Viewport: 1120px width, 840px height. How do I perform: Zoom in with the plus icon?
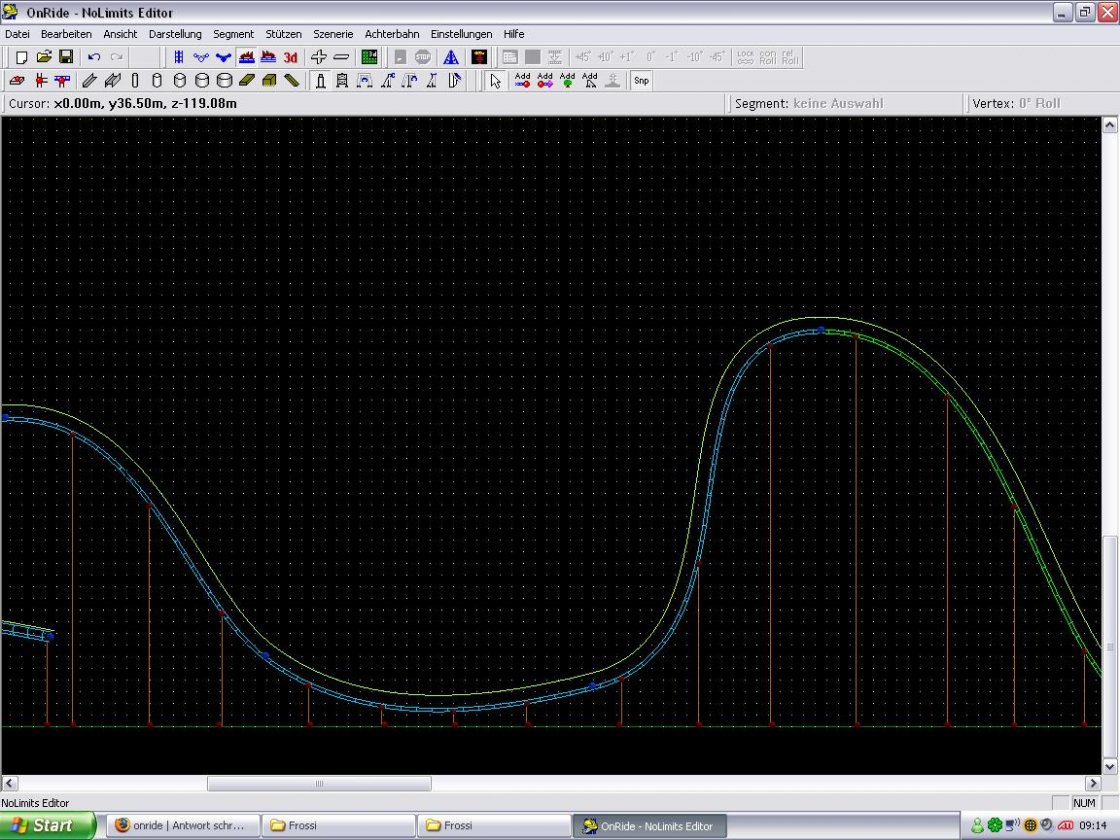(x=319, y=57)
